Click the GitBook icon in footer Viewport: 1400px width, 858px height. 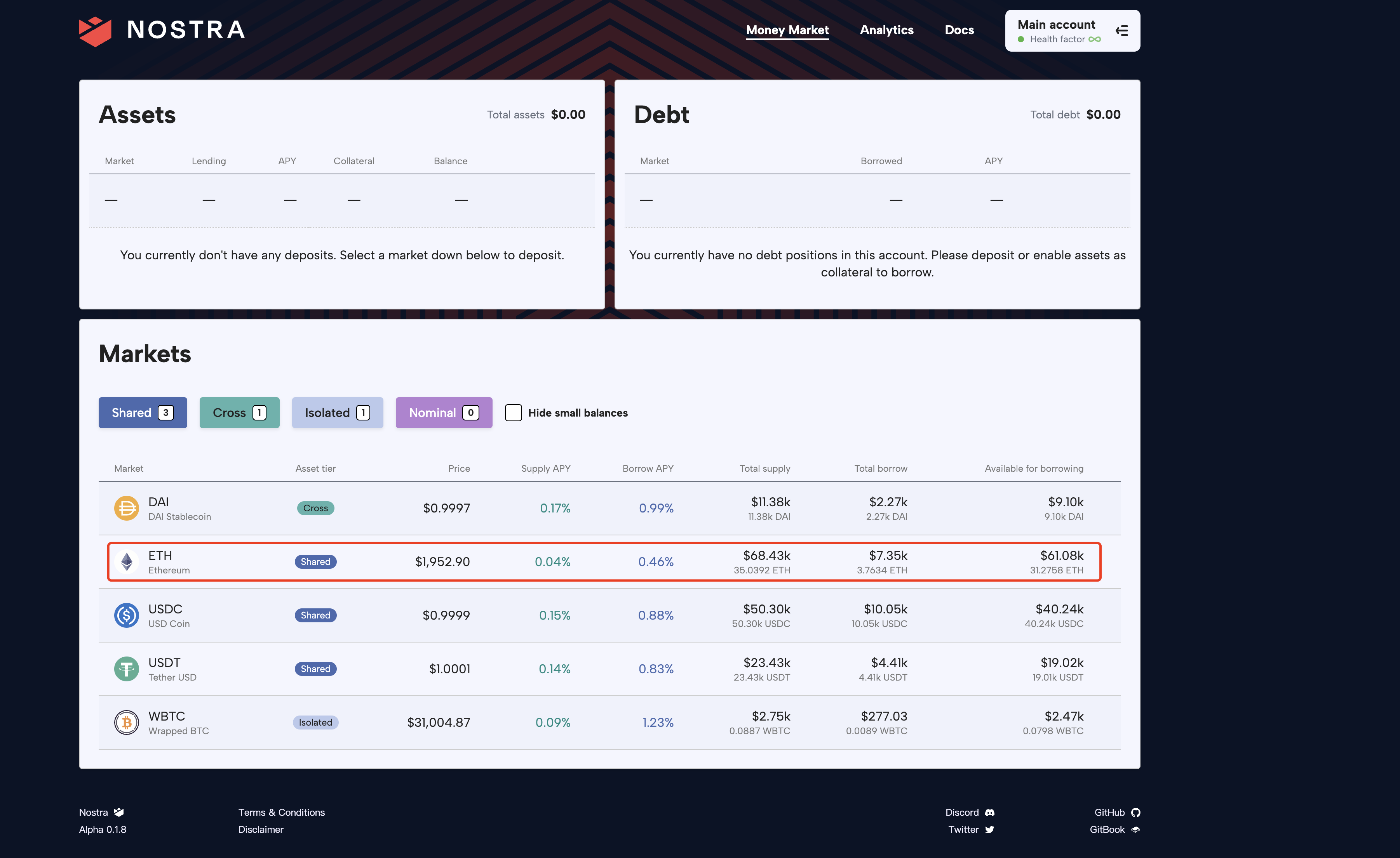pyautogui.click(x=1135, y=830)
